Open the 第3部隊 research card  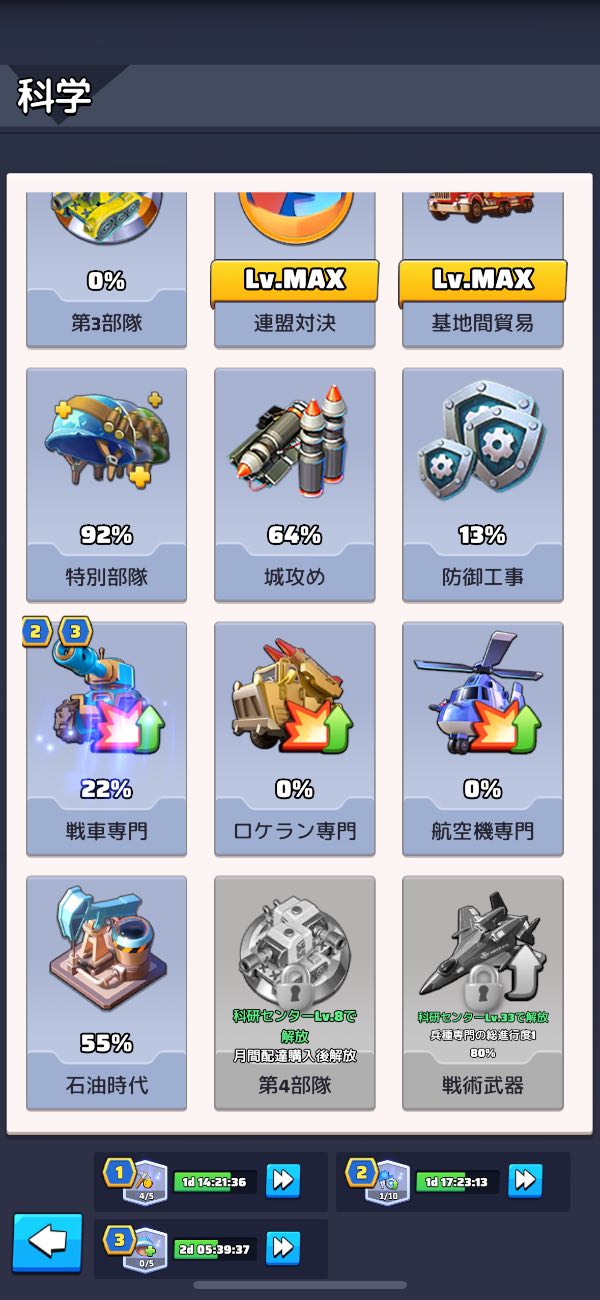pyautogui.click(x=106, y=270)
